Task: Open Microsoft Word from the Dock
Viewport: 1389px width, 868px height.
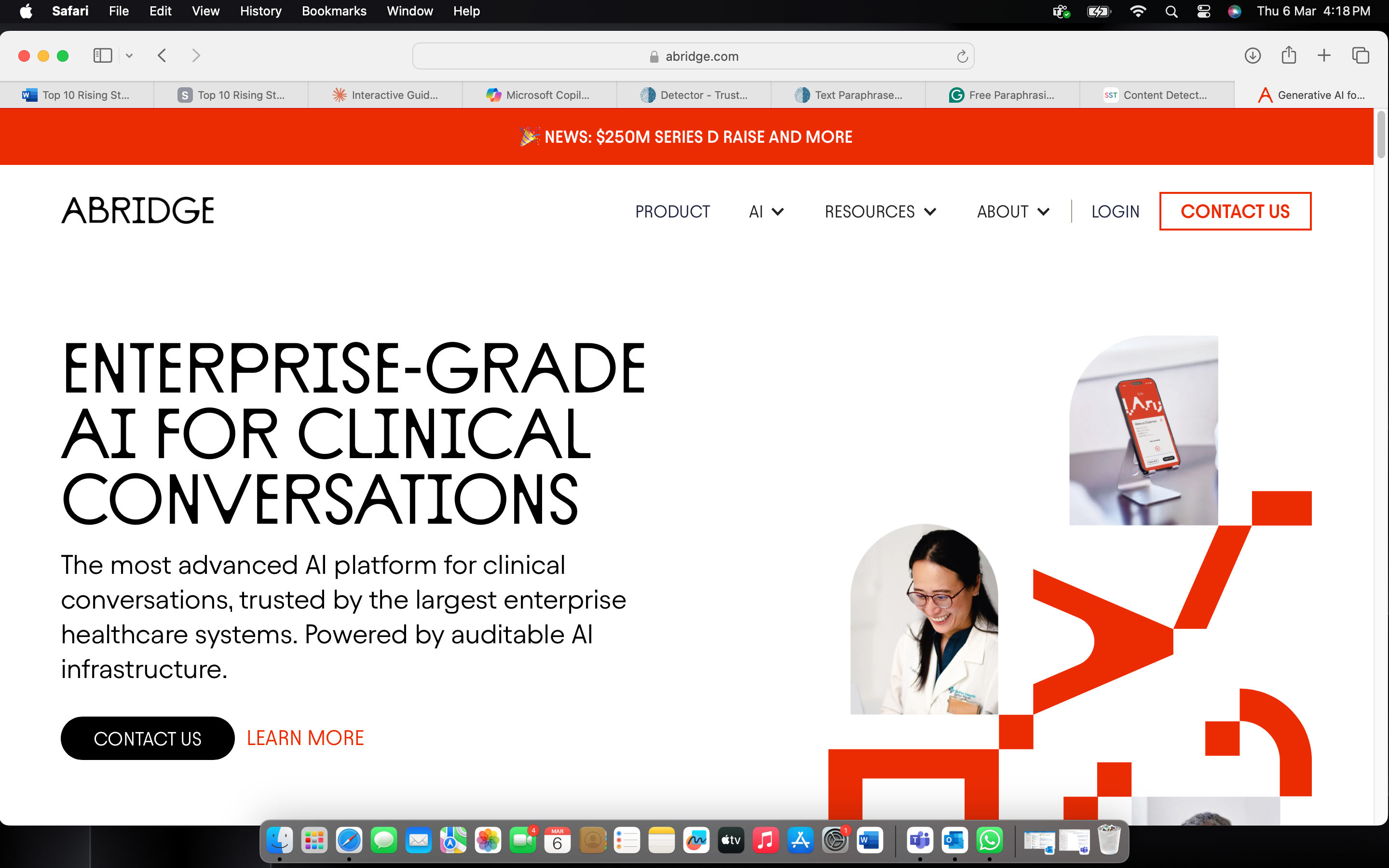Action: [870, 841]
